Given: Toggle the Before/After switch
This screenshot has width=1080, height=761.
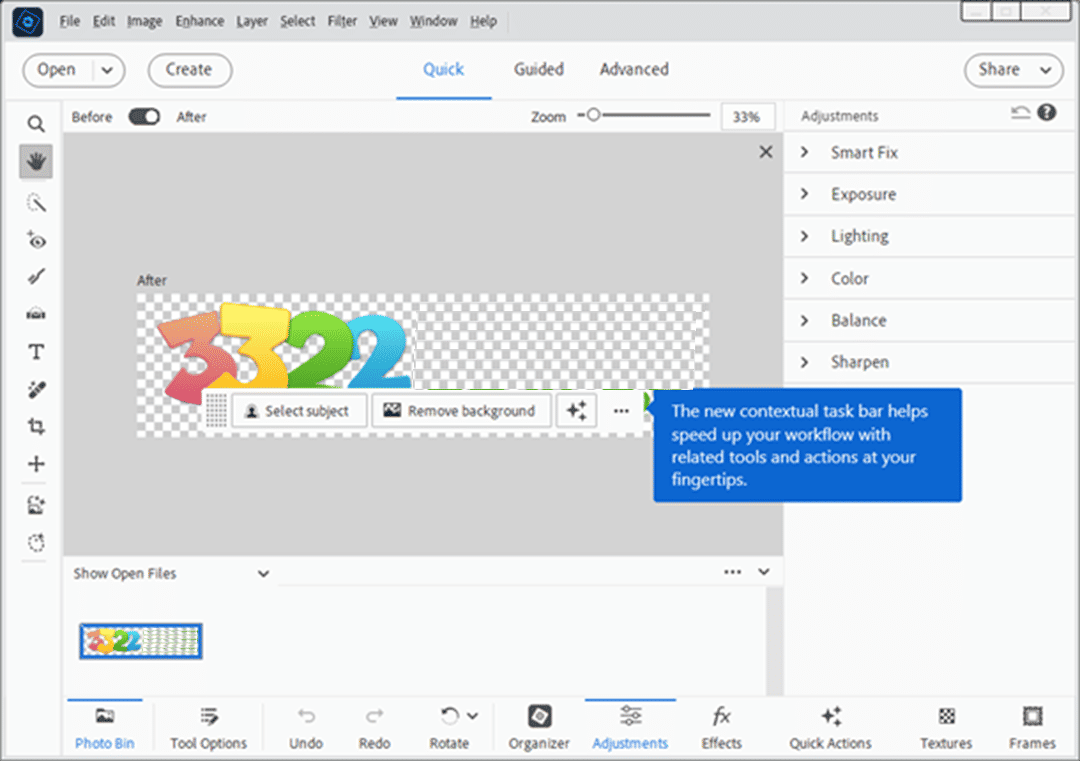Looking at the screenshot, I should (x=145, y=116).
